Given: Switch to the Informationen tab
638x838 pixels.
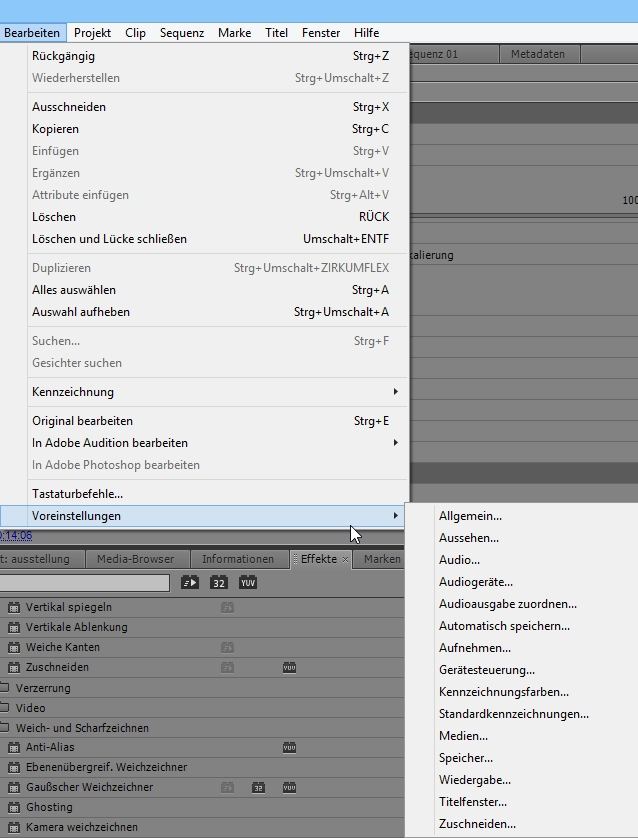Looking at the screenshot, I should pos(238,559).
